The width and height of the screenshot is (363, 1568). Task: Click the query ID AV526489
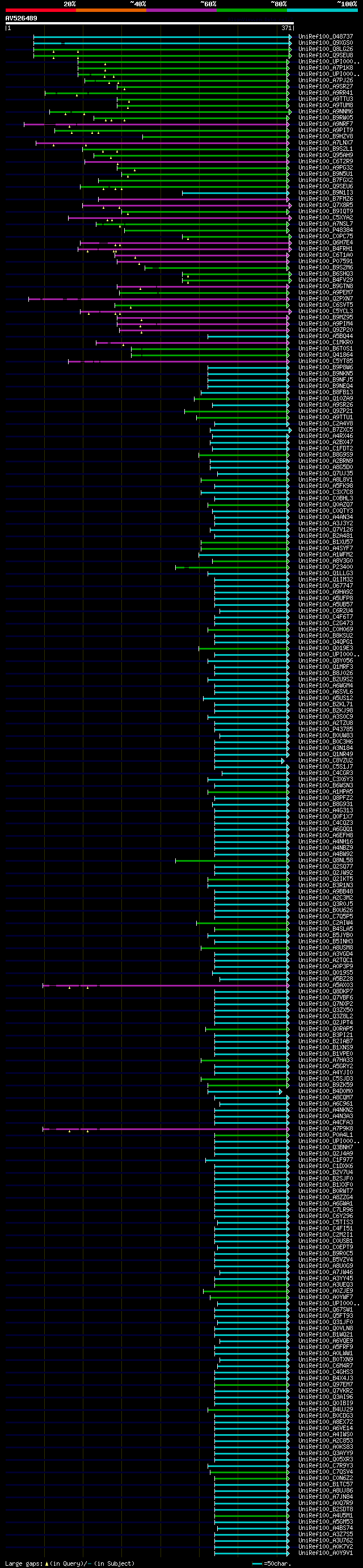pos(22,18)
